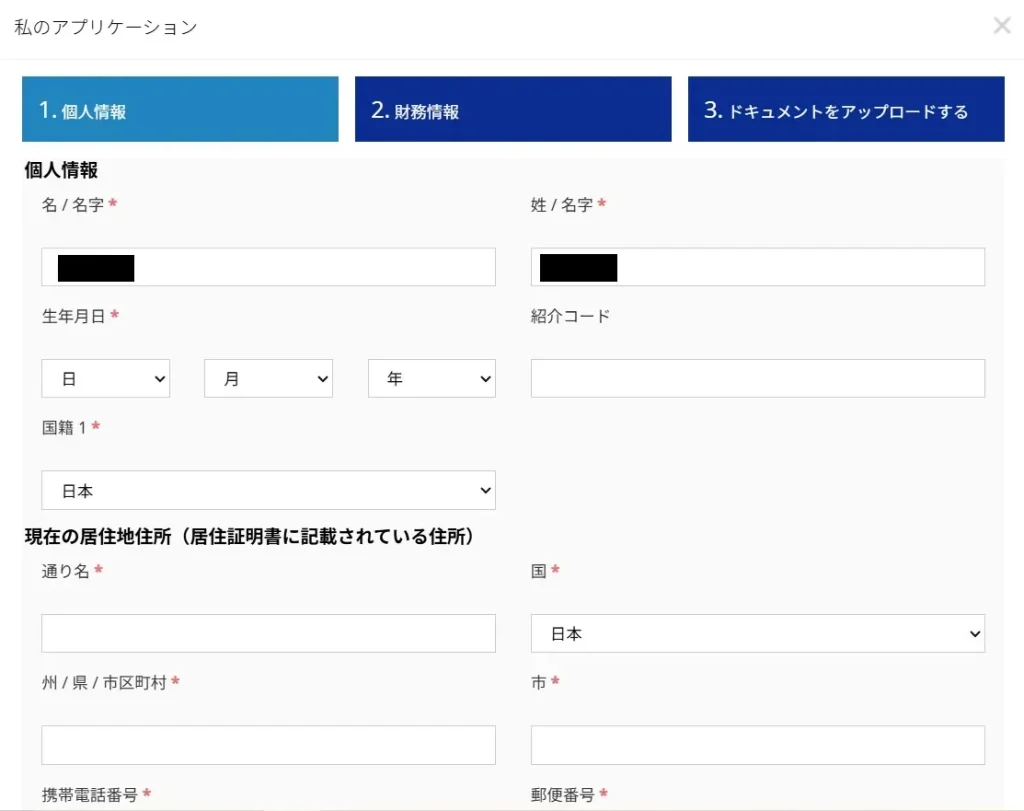Switch to the 2. 財務情報 step tab
The image size is (1024, 811).
(512, 110)
